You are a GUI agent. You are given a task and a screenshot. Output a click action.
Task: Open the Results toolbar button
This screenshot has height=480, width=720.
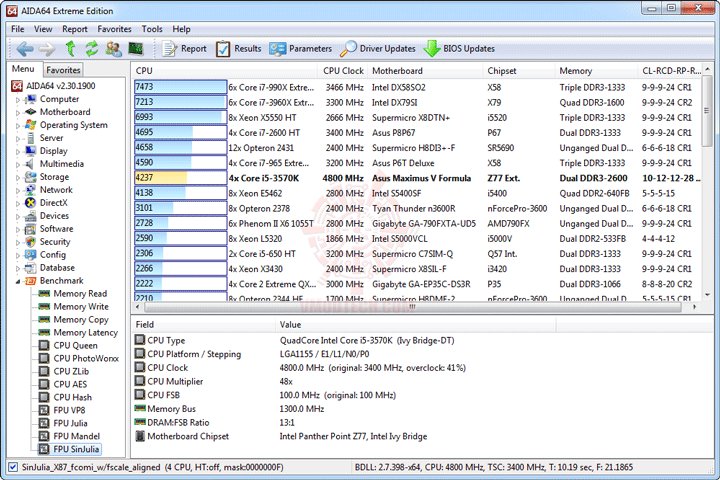pyautogui.click(x=238, y=49)
